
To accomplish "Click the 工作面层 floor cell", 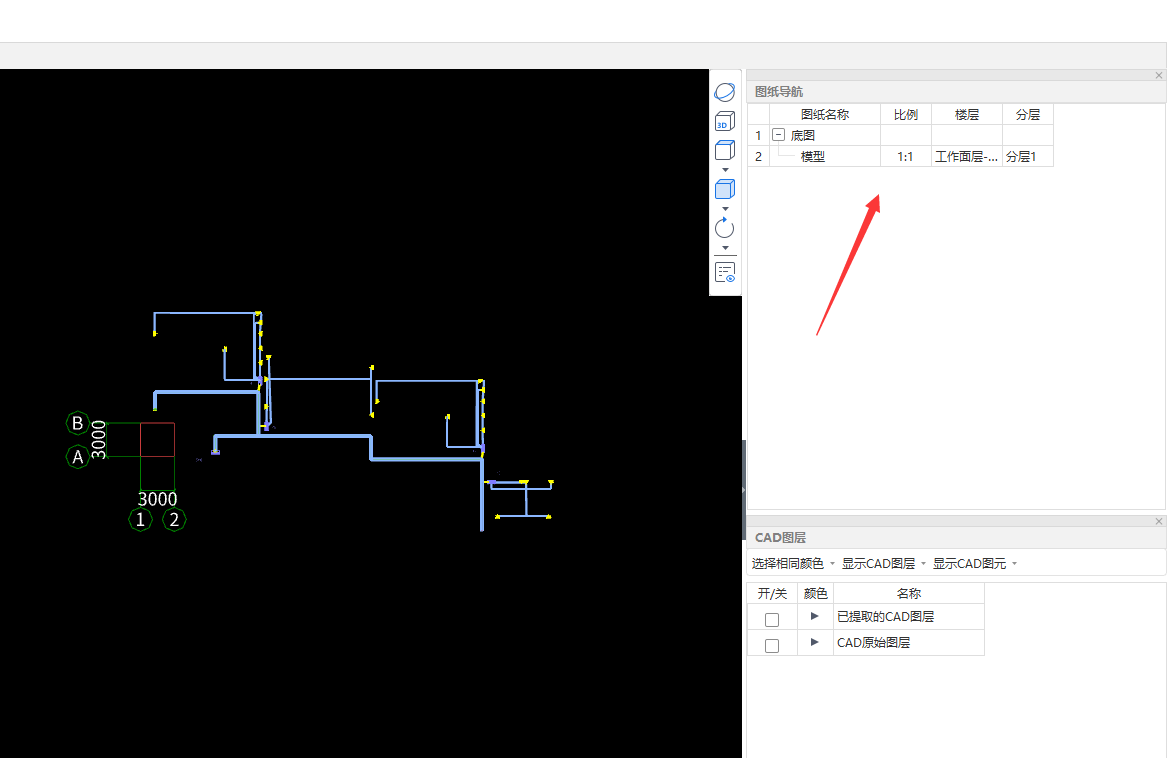I will 966,156.
